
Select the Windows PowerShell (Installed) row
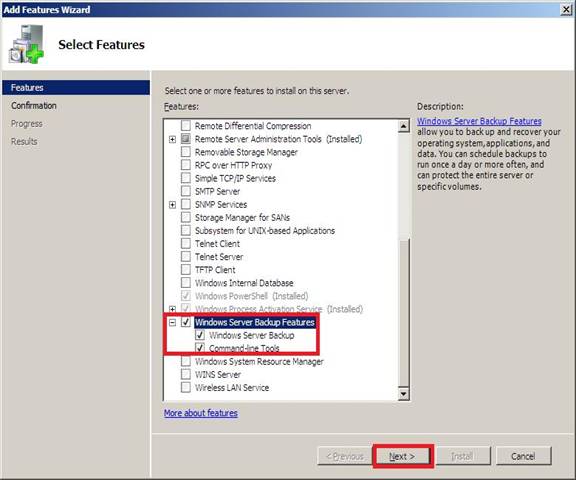pos(252,296)
